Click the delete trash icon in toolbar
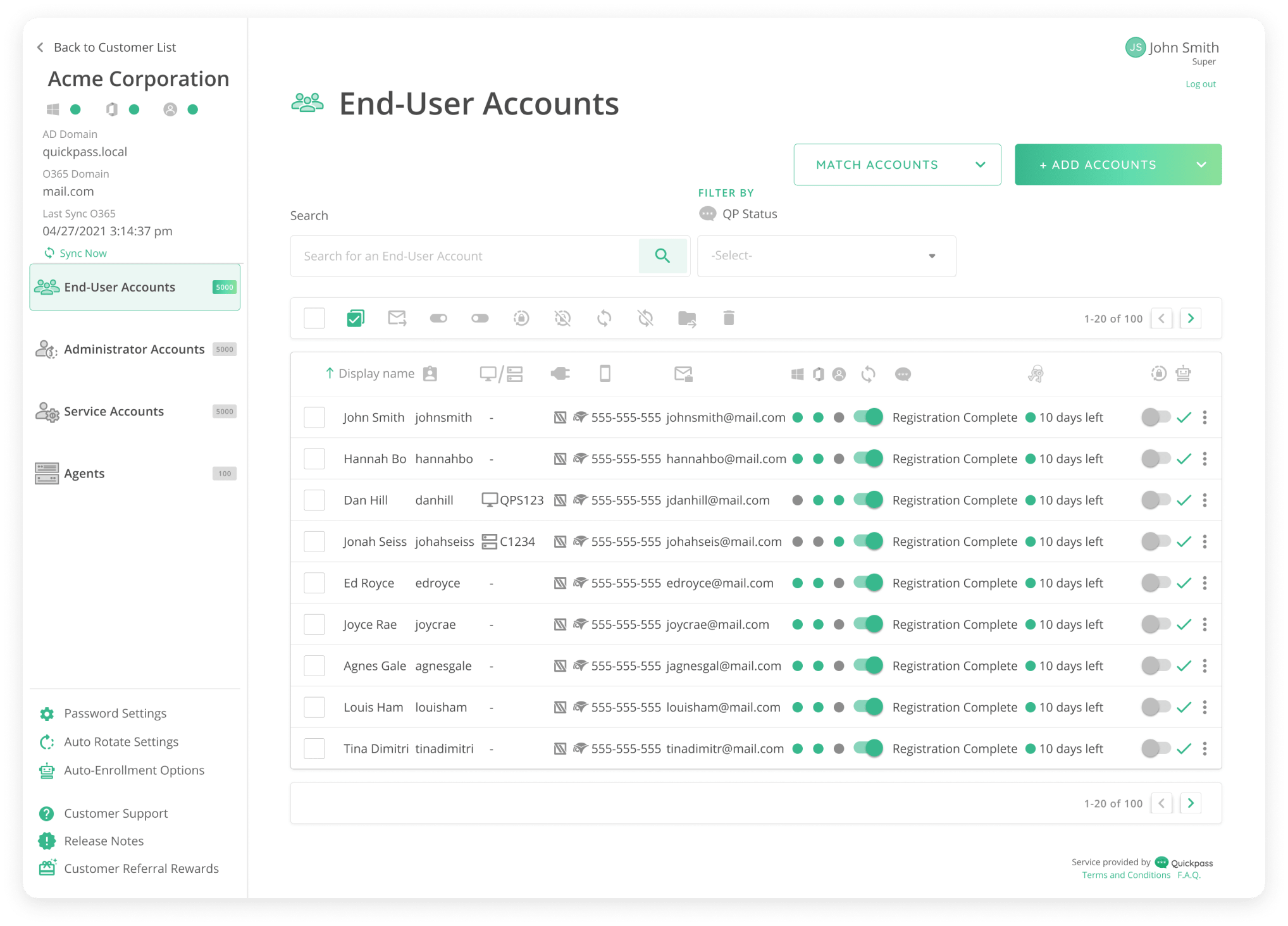 point(729,318)
